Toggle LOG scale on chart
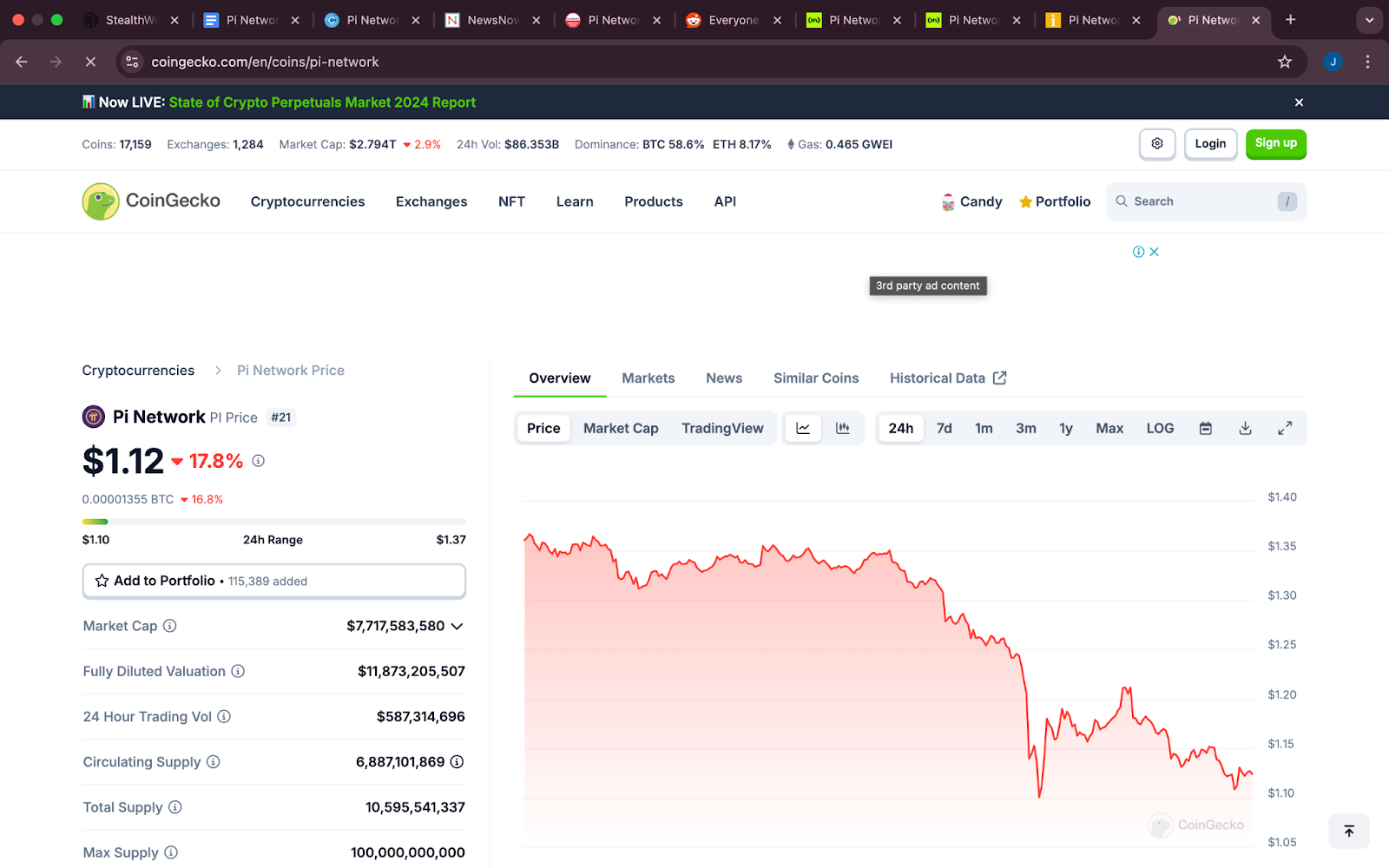 click(1160, 428)
